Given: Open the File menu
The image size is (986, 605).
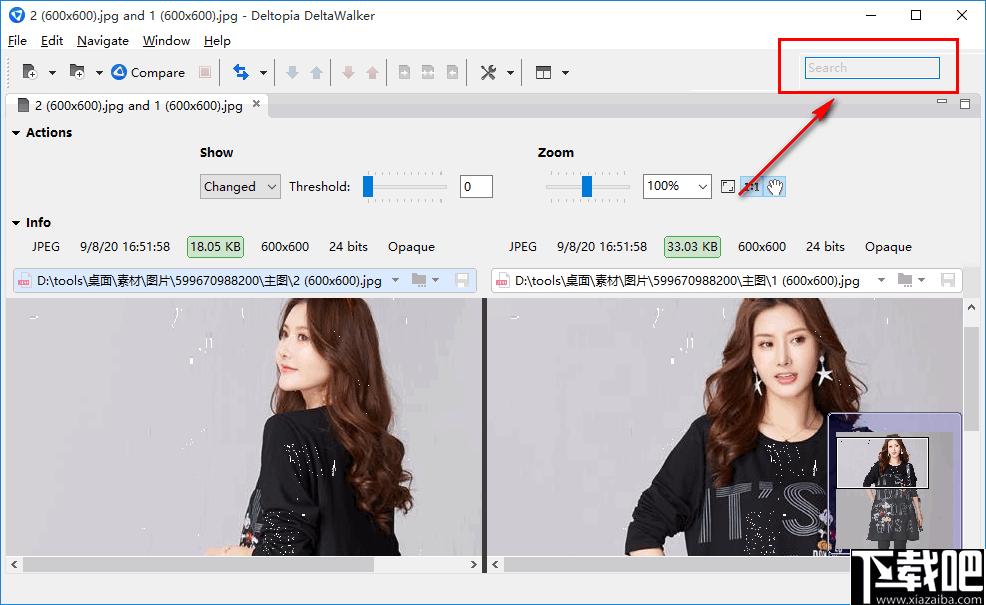Looking at the screenshot, I should click(17, 41).
